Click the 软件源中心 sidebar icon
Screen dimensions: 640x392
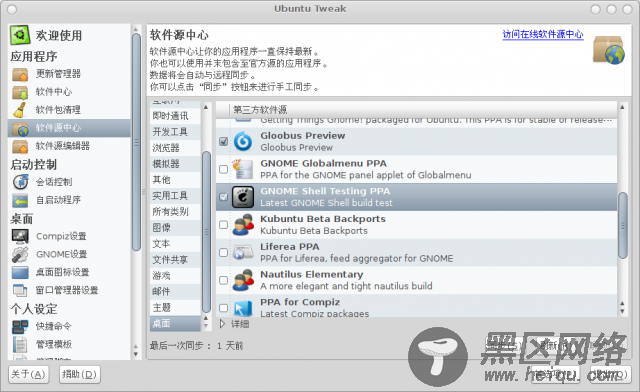click(20, 128)
